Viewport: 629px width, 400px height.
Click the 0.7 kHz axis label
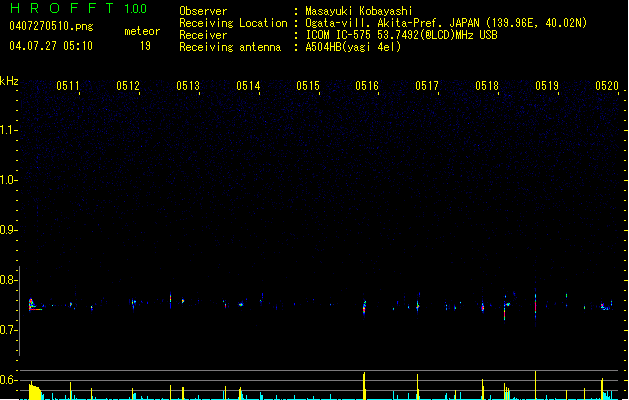(8, 330)
